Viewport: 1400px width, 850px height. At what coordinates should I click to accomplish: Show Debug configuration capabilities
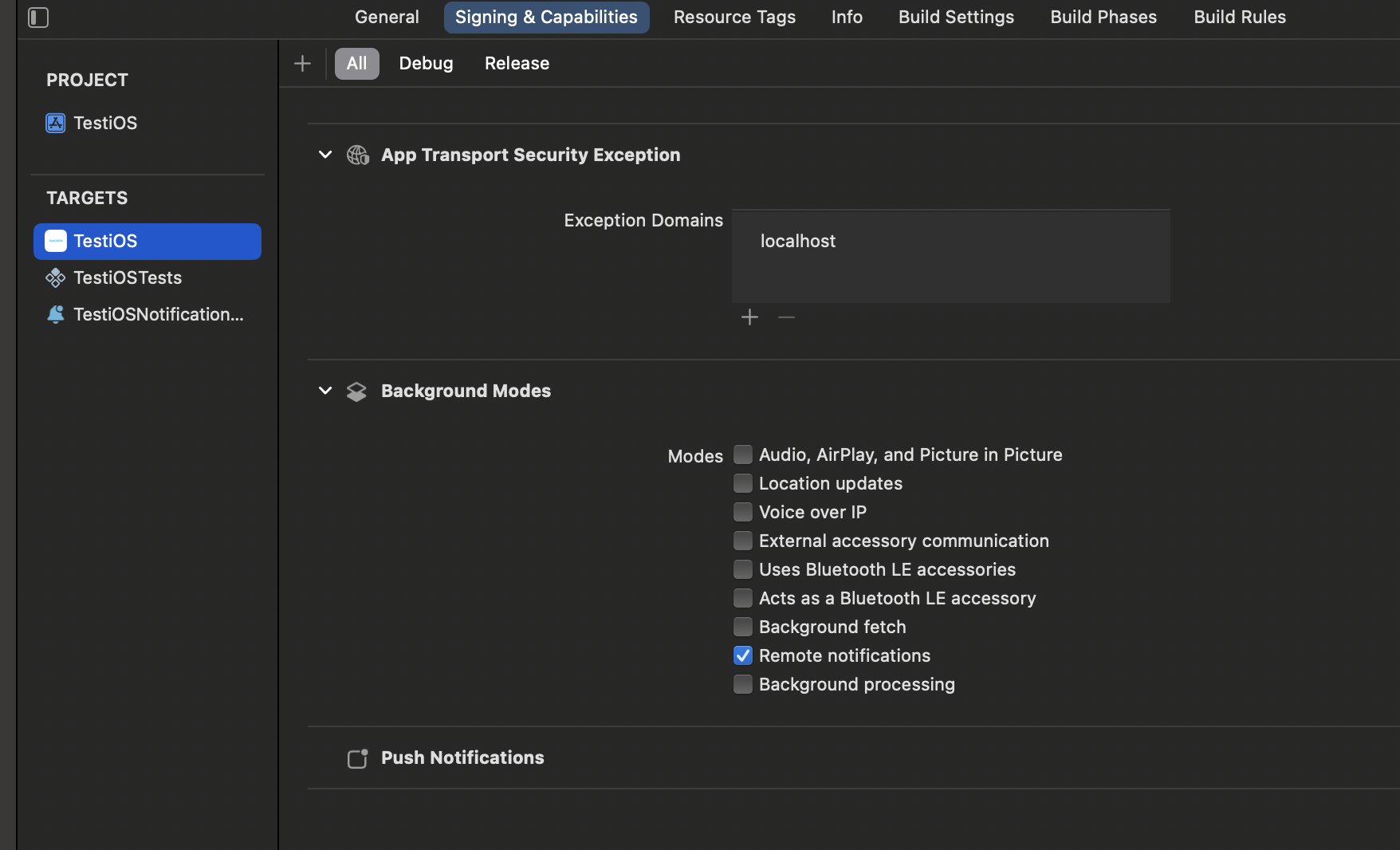click(x=426, y=63)
